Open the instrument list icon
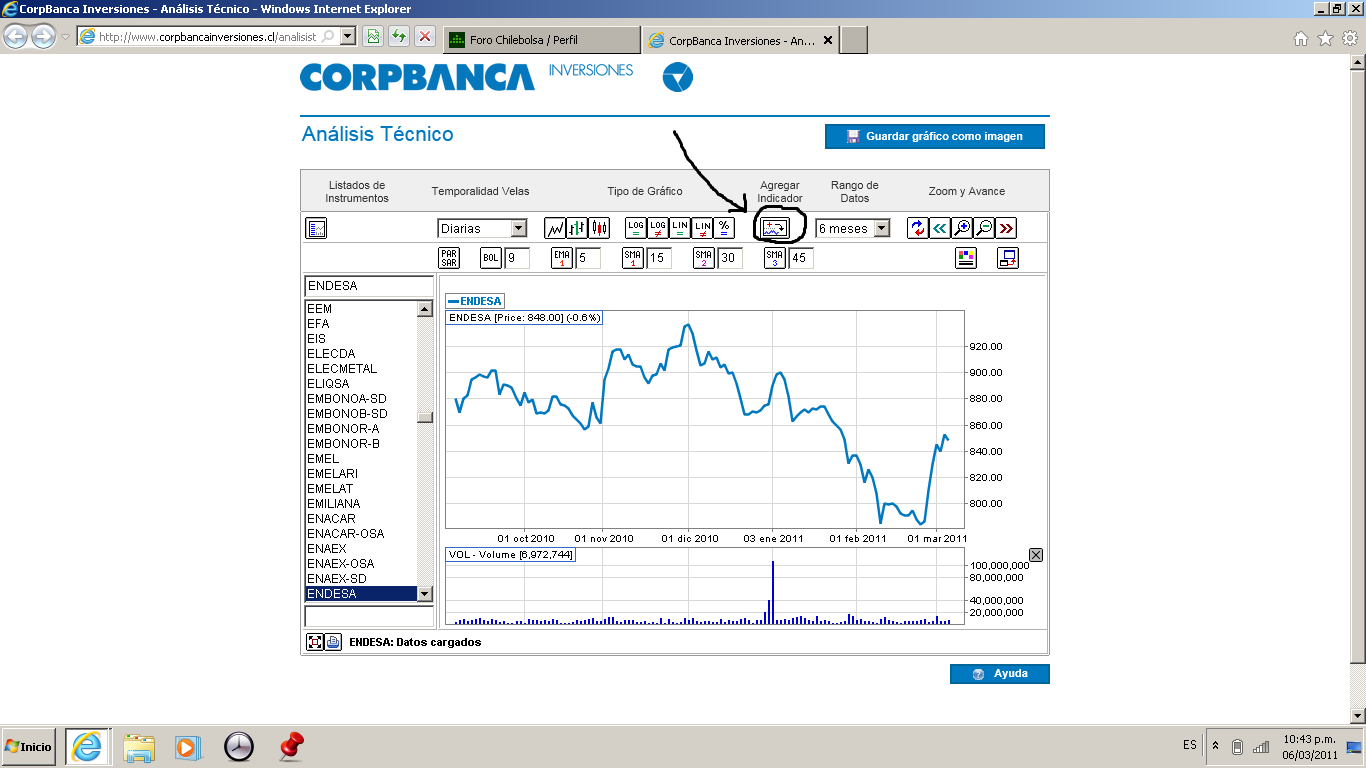Viewport: 1366px width, 768px height. click(316, 228)
